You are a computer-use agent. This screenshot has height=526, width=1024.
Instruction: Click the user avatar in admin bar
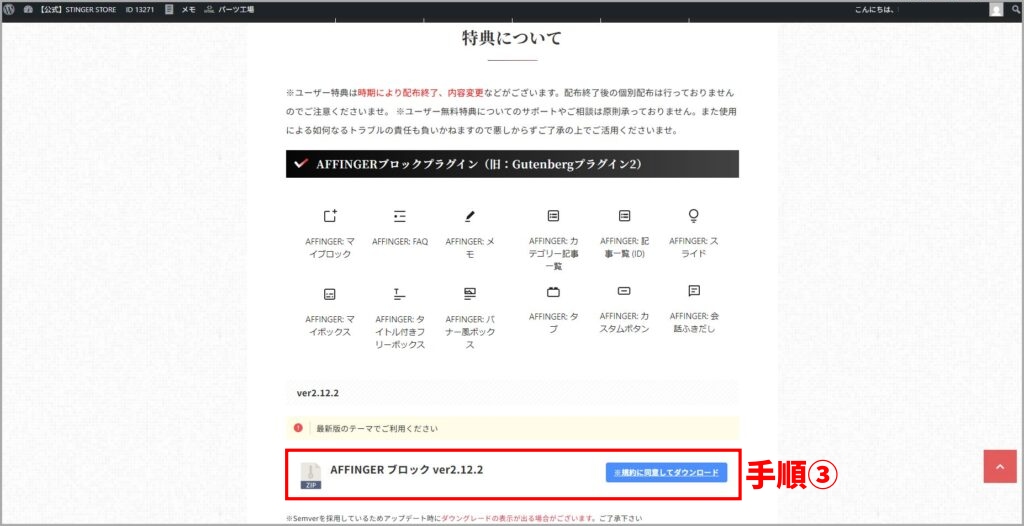point(996,9)
